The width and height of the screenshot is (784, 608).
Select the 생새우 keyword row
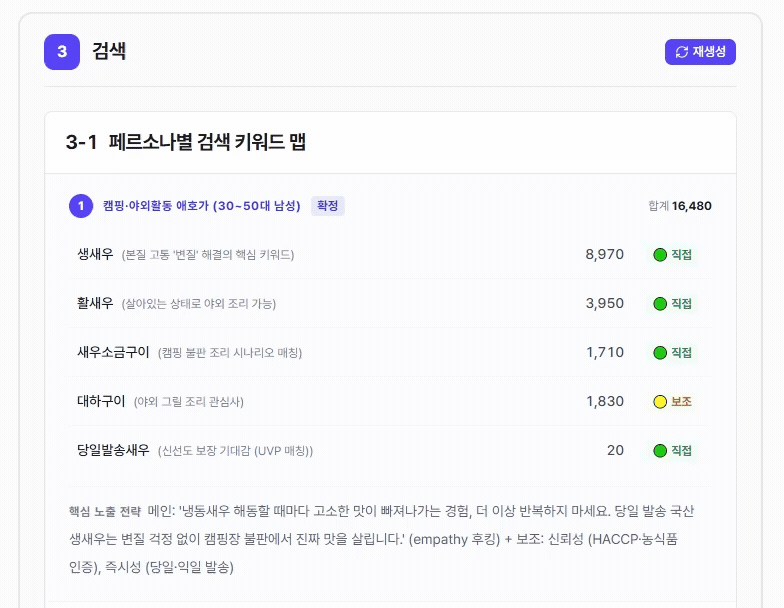(390, 254)
